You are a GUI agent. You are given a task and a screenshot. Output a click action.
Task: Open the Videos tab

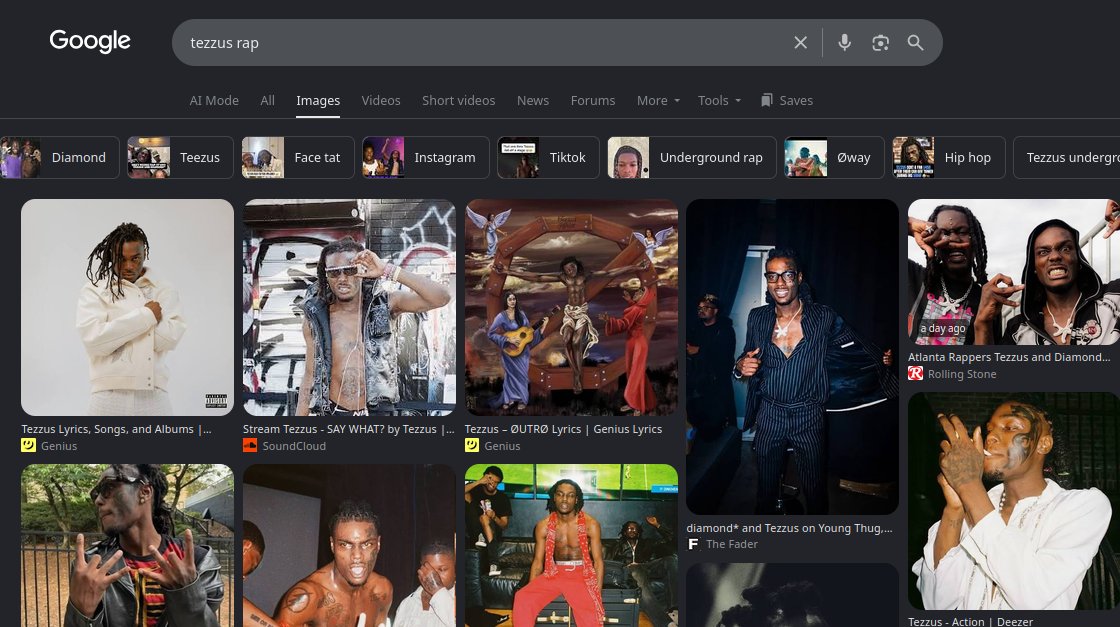pos(381,101)
